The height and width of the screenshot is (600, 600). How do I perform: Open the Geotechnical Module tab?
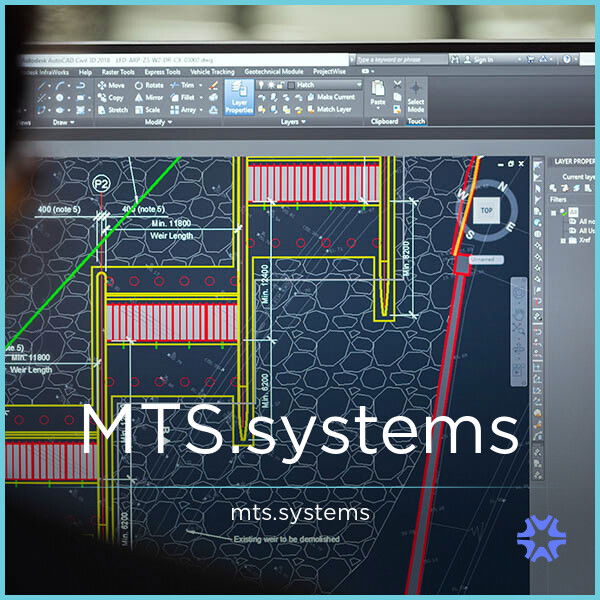[274, 72]
